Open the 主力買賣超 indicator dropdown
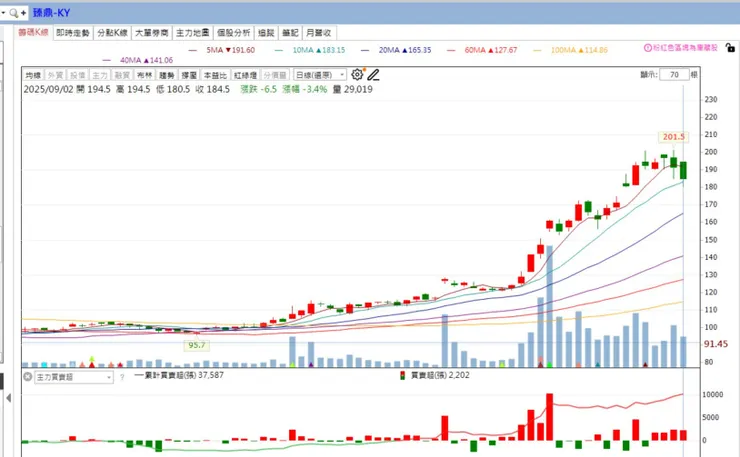 point(74,377)
